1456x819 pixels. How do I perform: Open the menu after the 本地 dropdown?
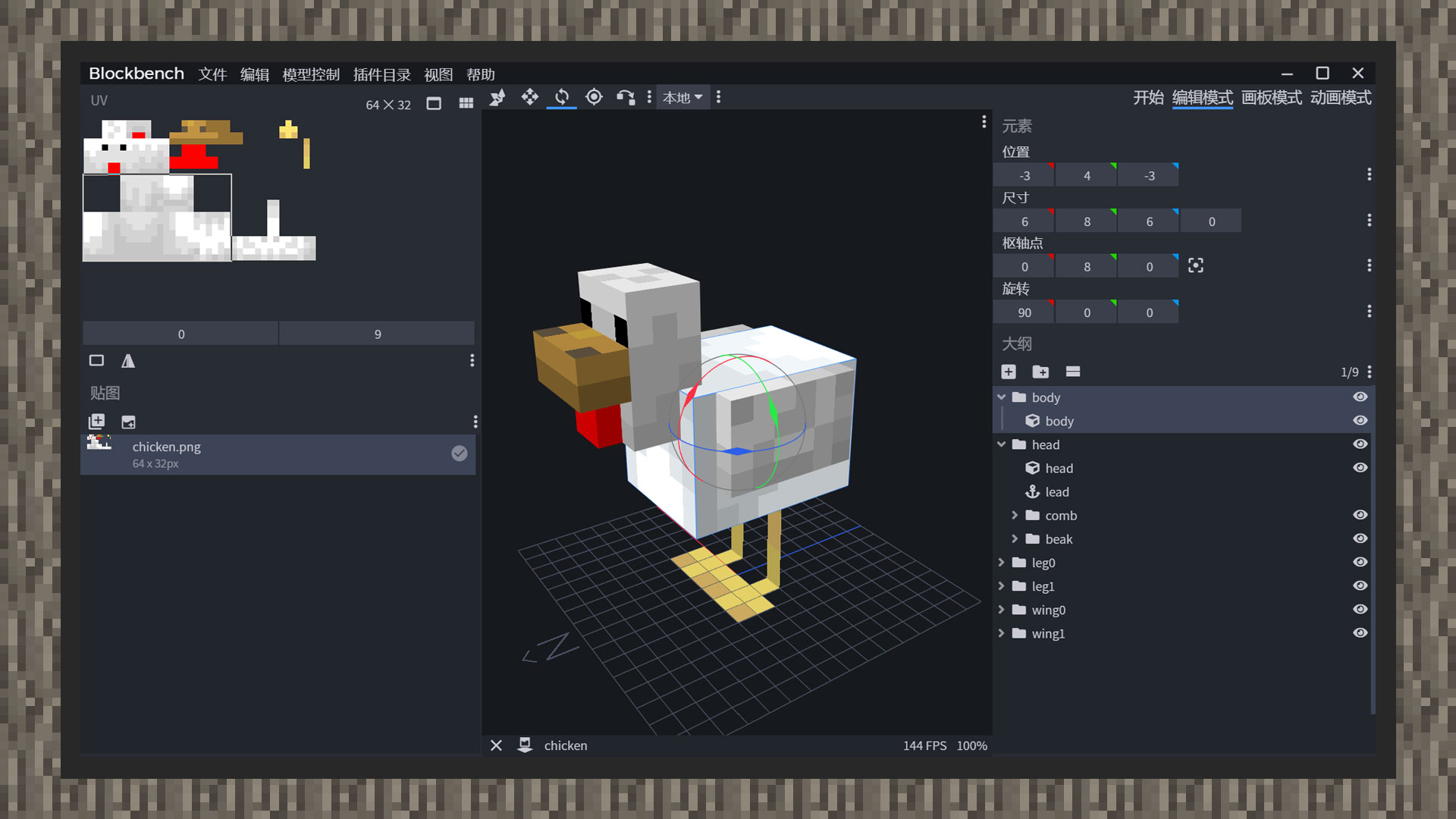click(x=718, y=97)
